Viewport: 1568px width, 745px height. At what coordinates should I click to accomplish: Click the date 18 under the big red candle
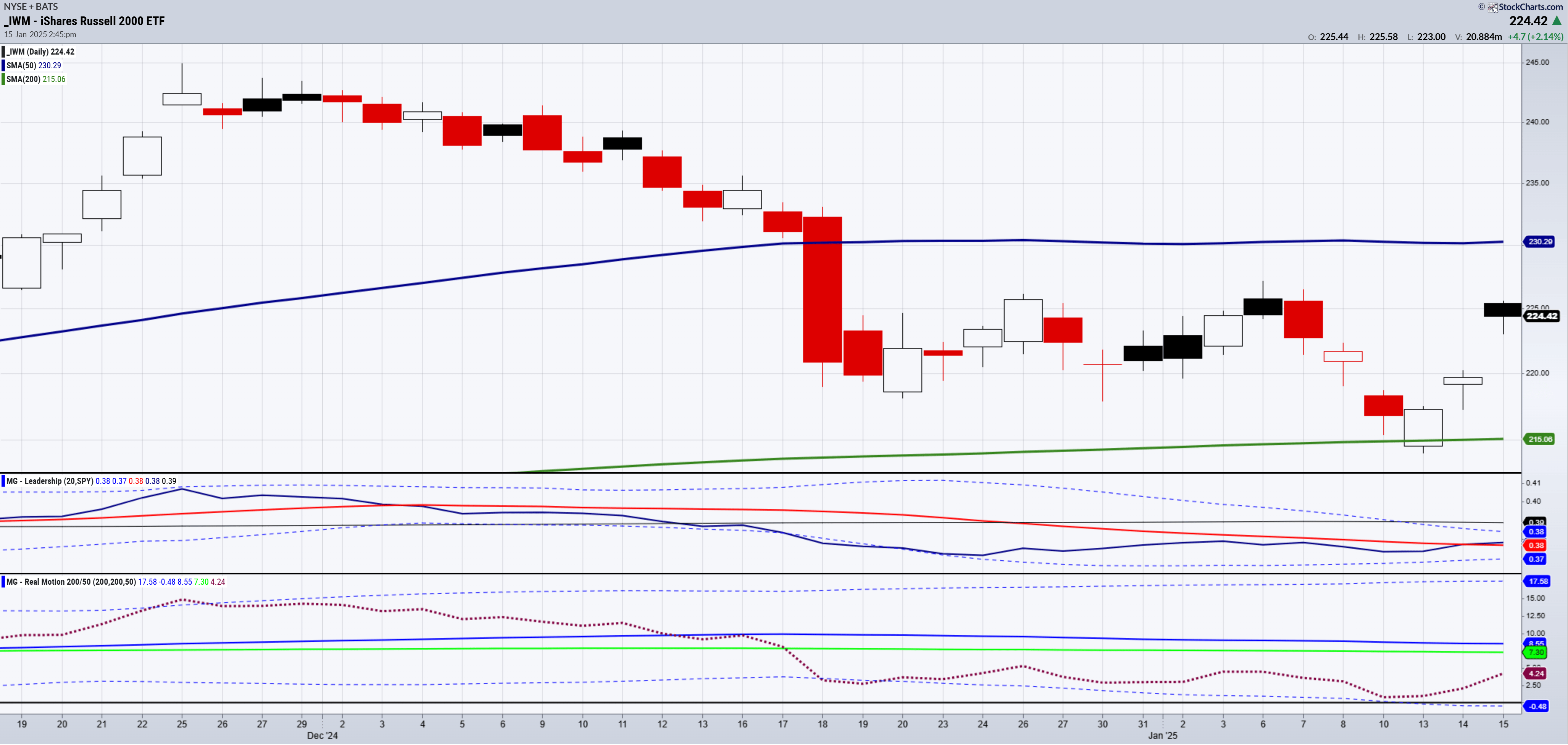(822, 724)
